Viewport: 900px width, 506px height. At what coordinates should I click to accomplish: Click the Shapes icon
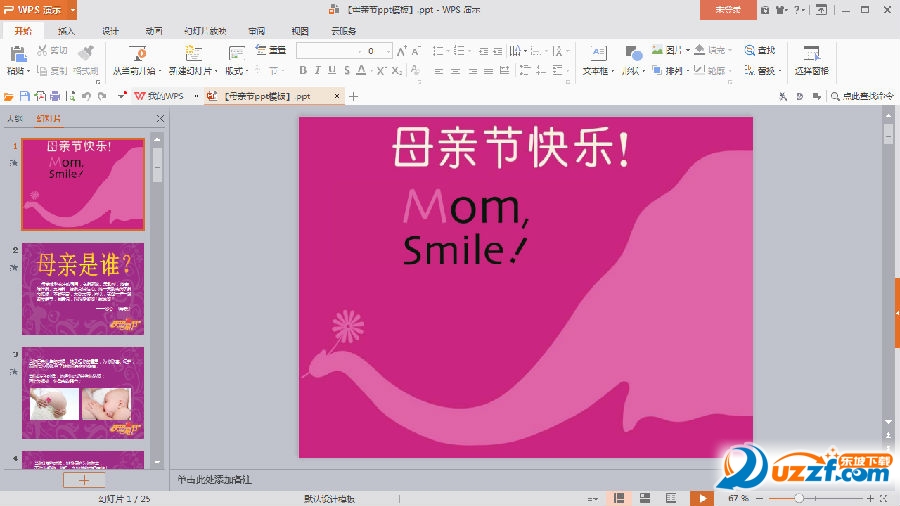(x=633, y=53)
